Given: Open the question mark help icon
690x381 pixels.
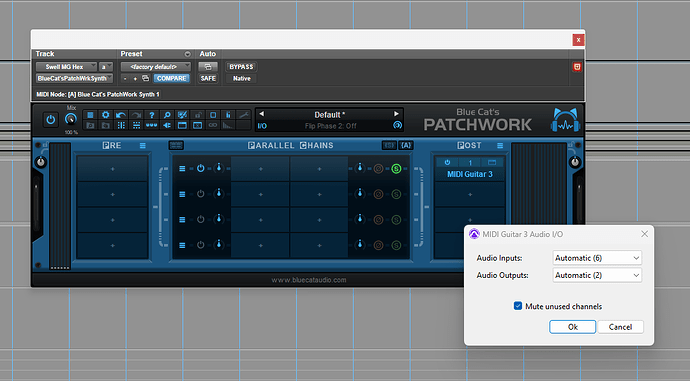Looking at the screenshot, I should pos(151,115).
